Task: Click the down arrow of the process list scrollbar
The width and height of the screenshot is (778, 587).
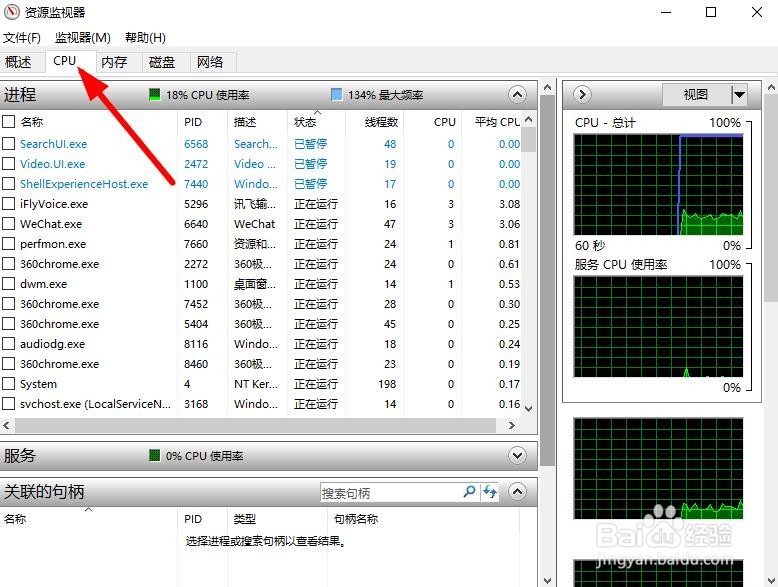Action: pos(528,409)
